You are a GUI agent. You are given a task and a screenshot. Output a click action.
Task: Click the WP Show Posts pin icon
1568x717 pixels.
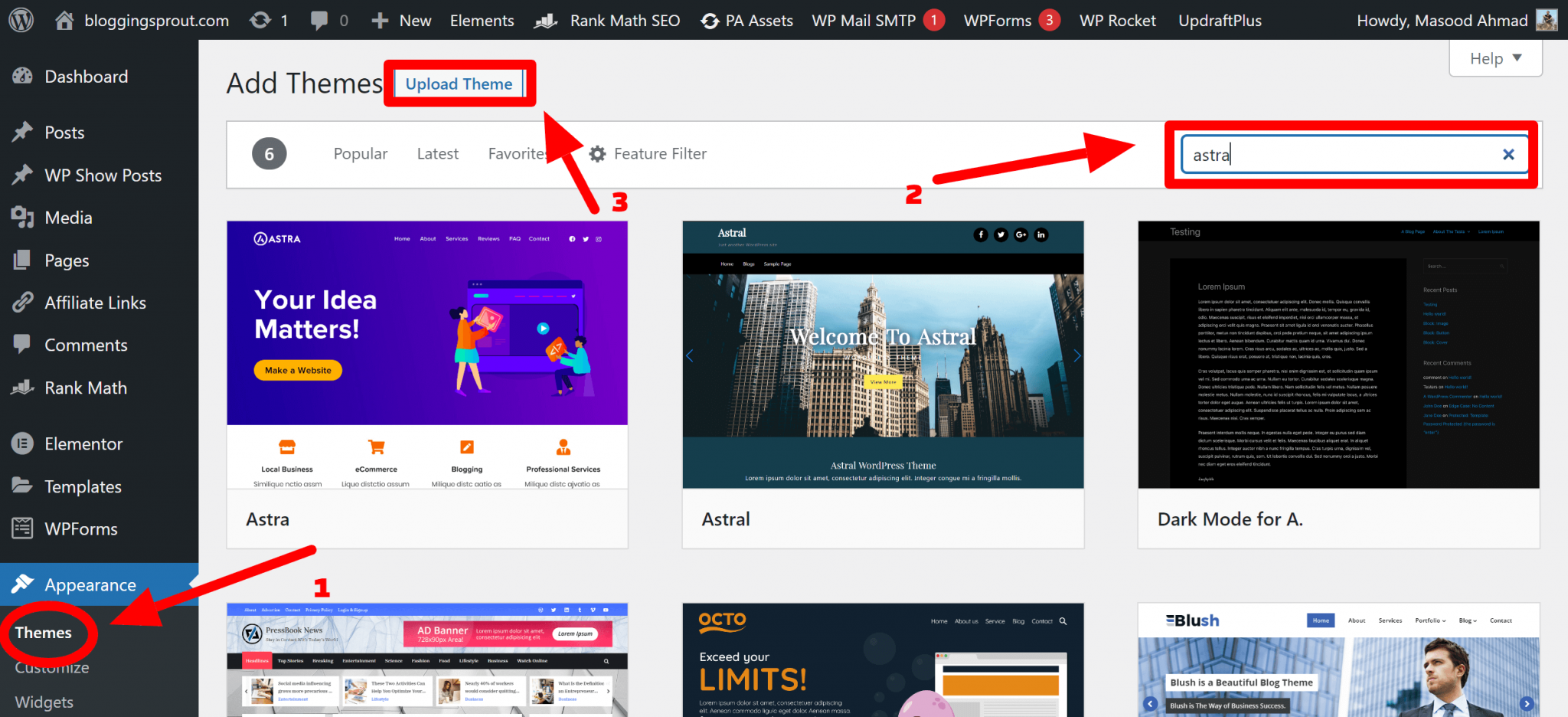coord(22,175)
